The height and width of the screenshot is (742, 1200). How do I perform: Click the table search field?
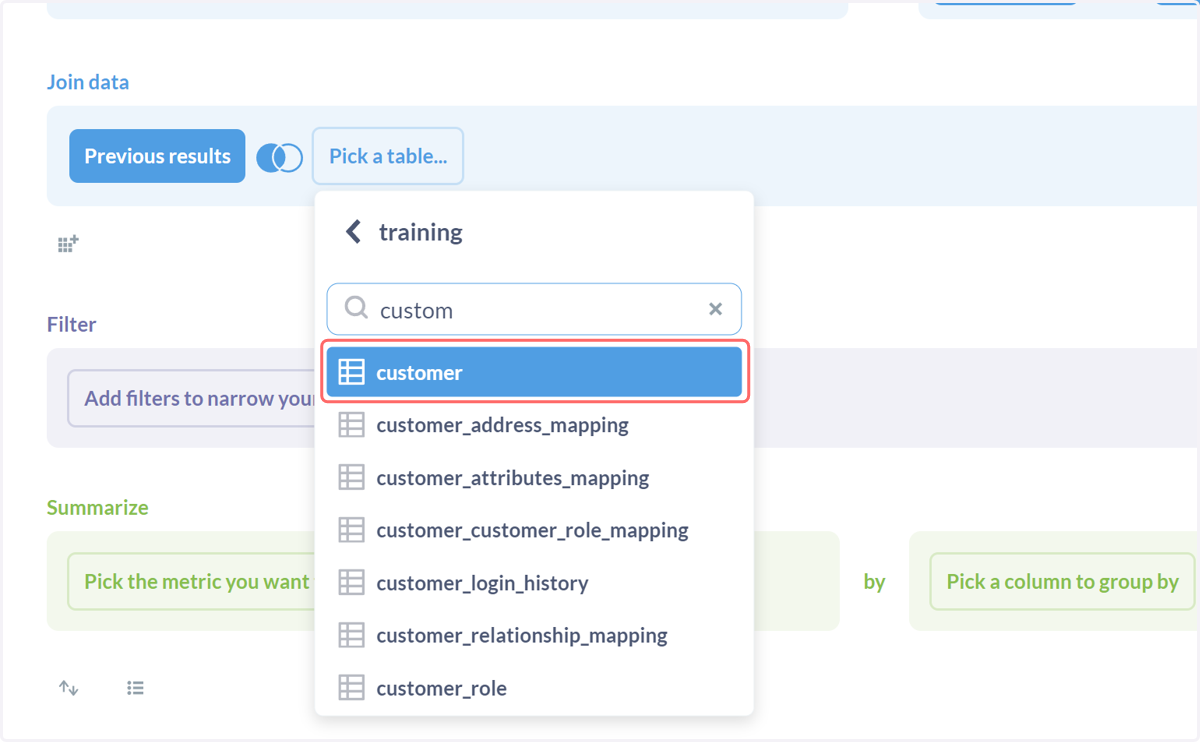click(x=534, y=309)
